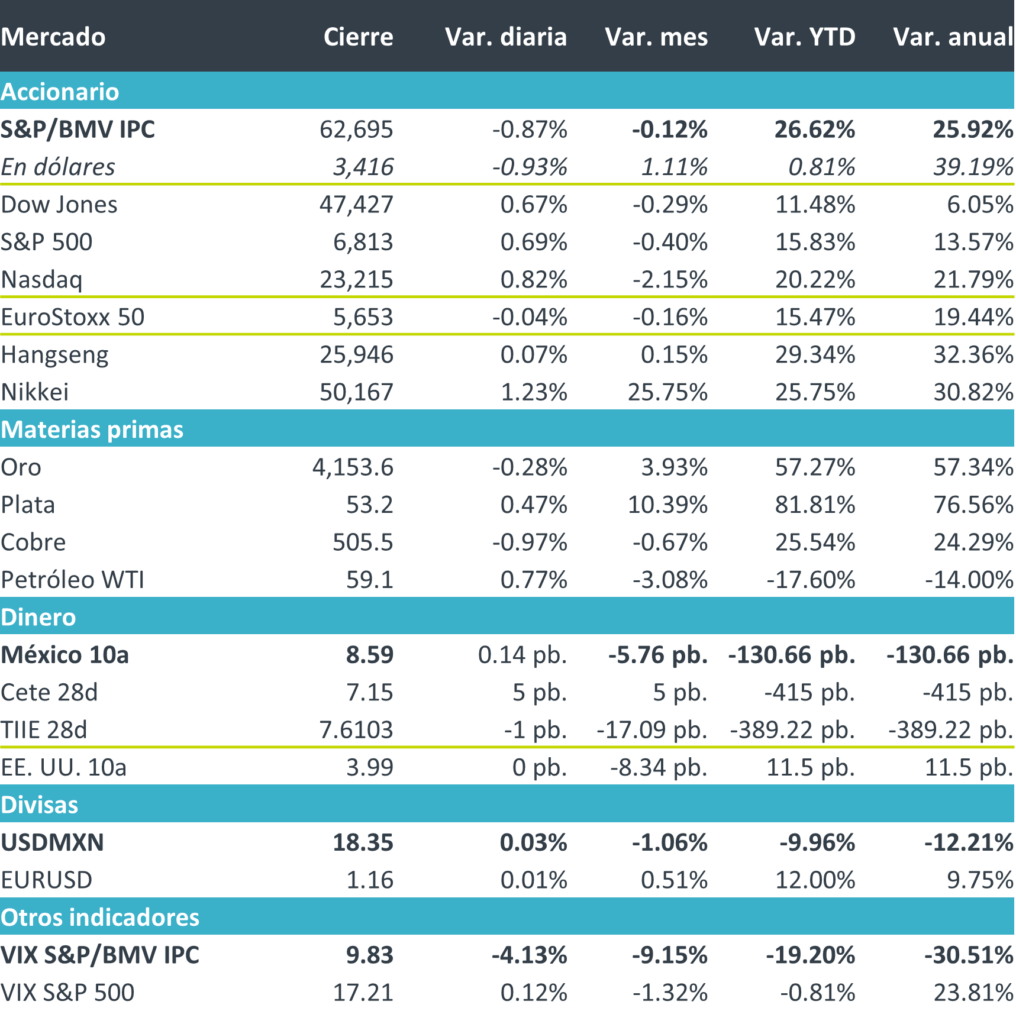
Task: Click the USDMXN closing value 18.35
Action: point(367,842)
